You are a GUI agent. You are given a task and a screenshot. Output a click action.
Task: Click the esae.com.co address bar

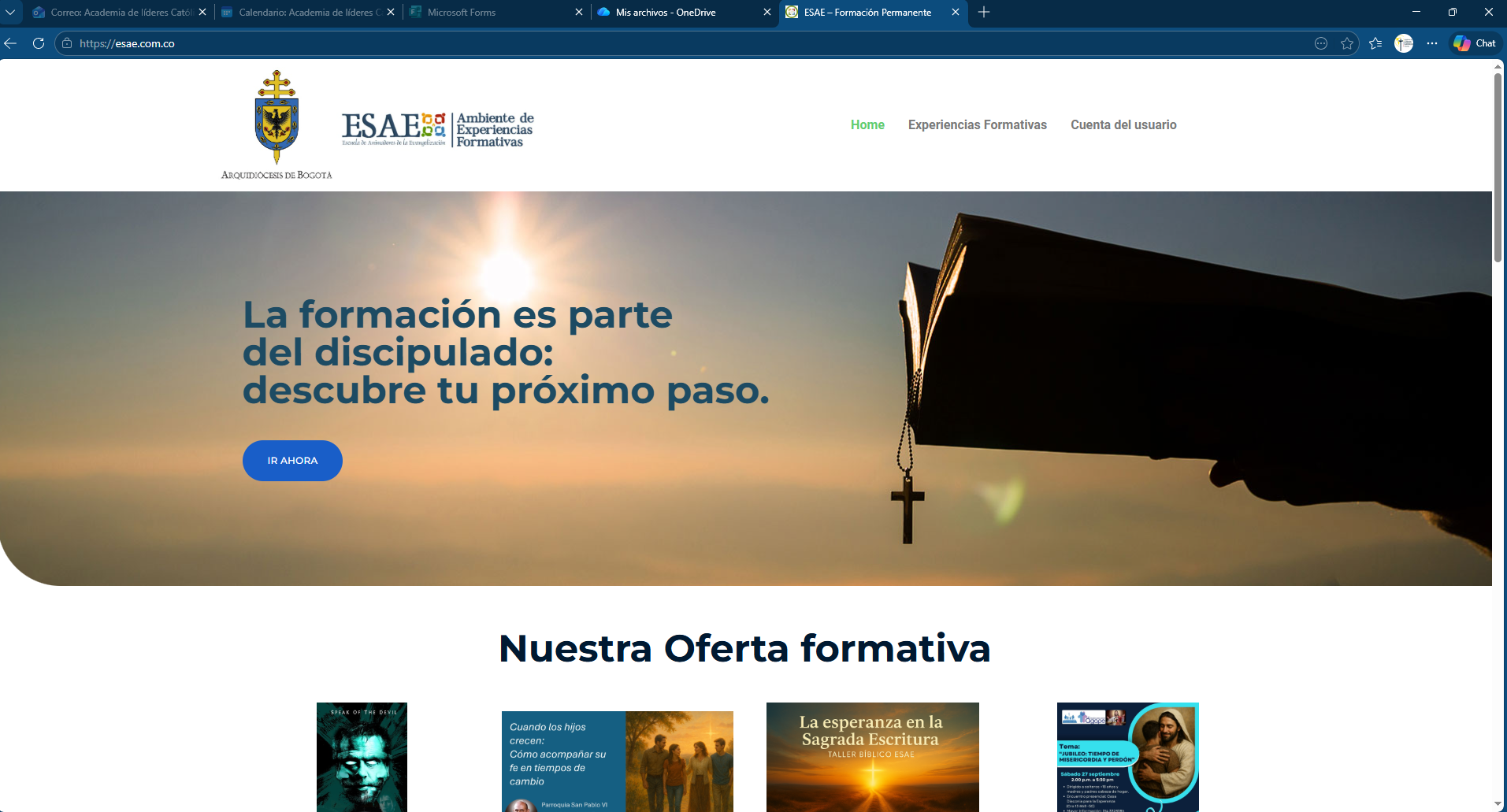[630, 43]
